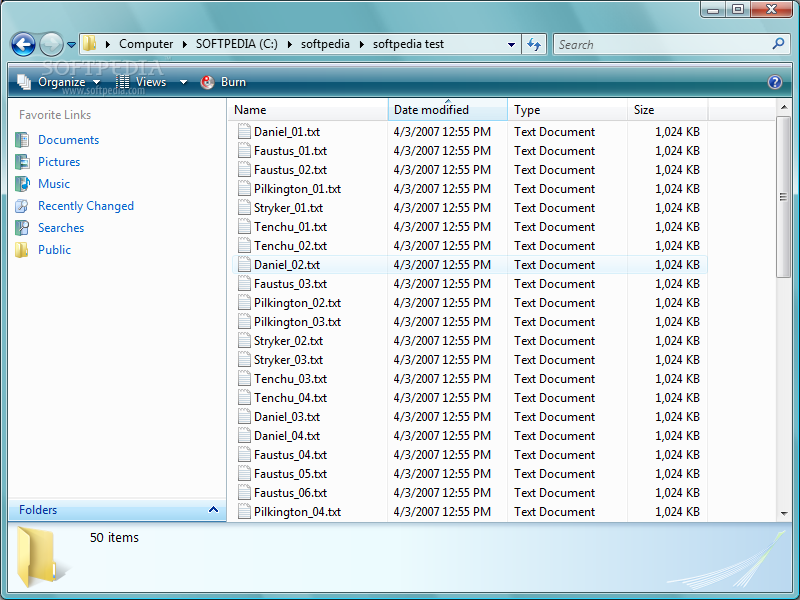Sort by the Name column header
This screenshot has height=600, width=800.
(x=308, y=110)
